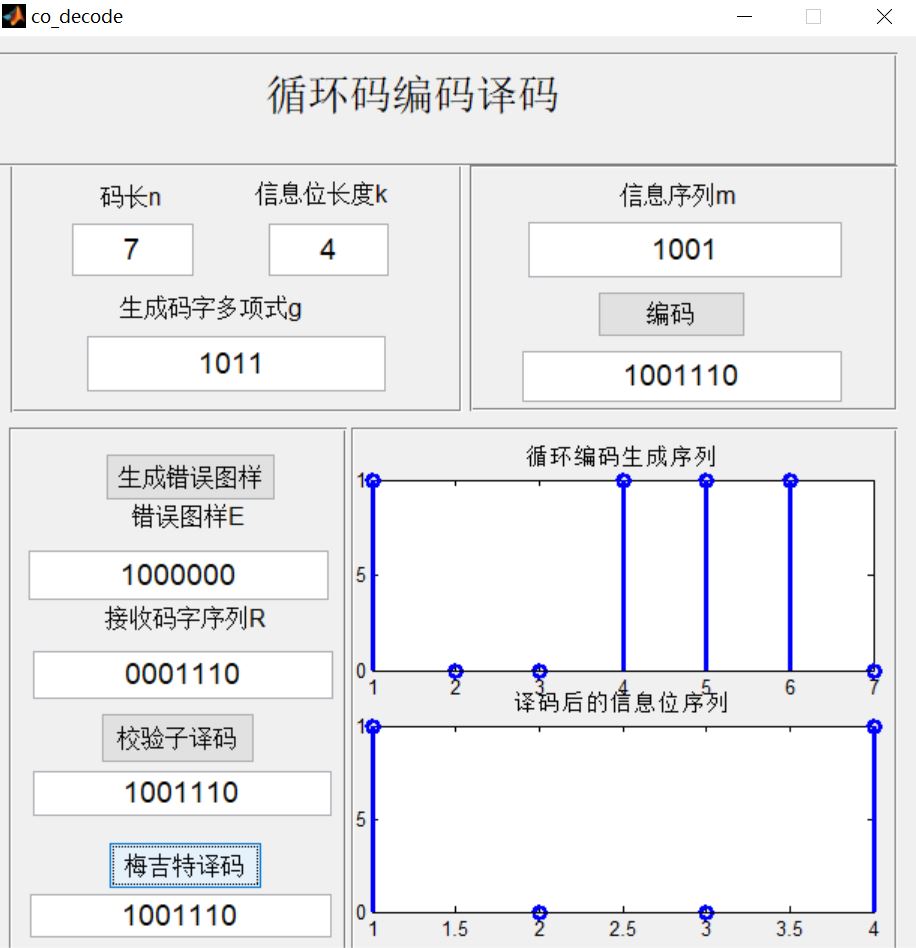Select the 接收码字序列R field showing 0001110
The image size is (916, 948).
coord(181,675)
